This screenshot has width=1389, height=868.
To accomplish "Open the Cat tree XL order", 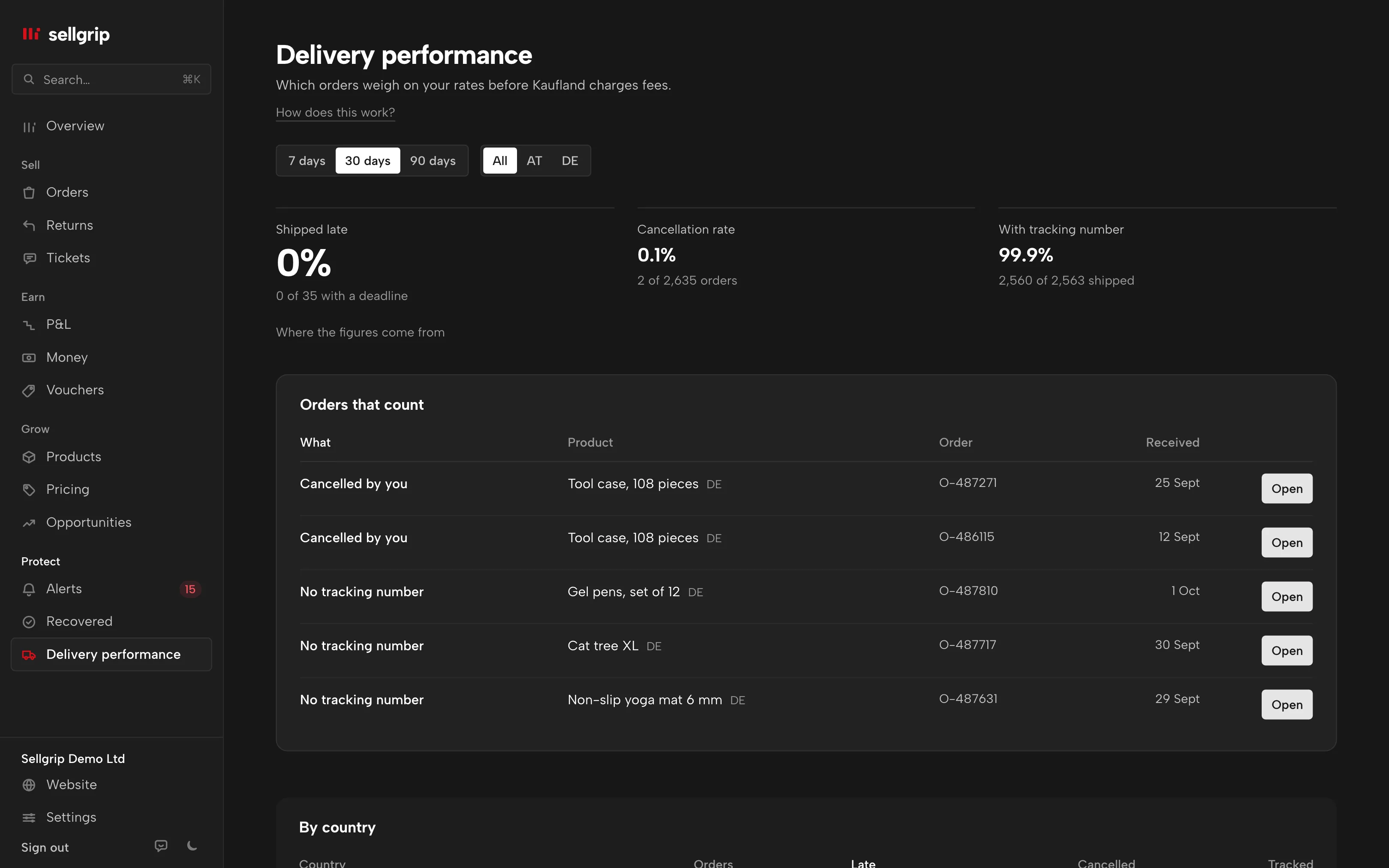I will [x=1287, y=650].
